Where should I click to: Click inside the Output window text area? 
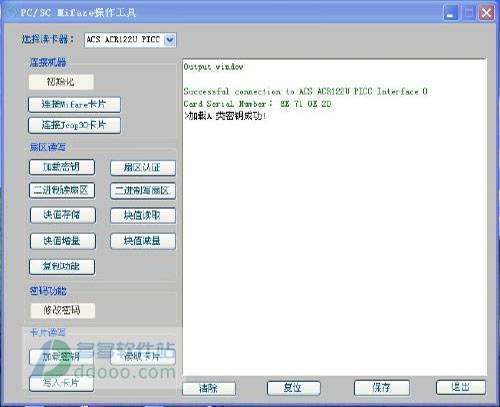tap(334, 217)
